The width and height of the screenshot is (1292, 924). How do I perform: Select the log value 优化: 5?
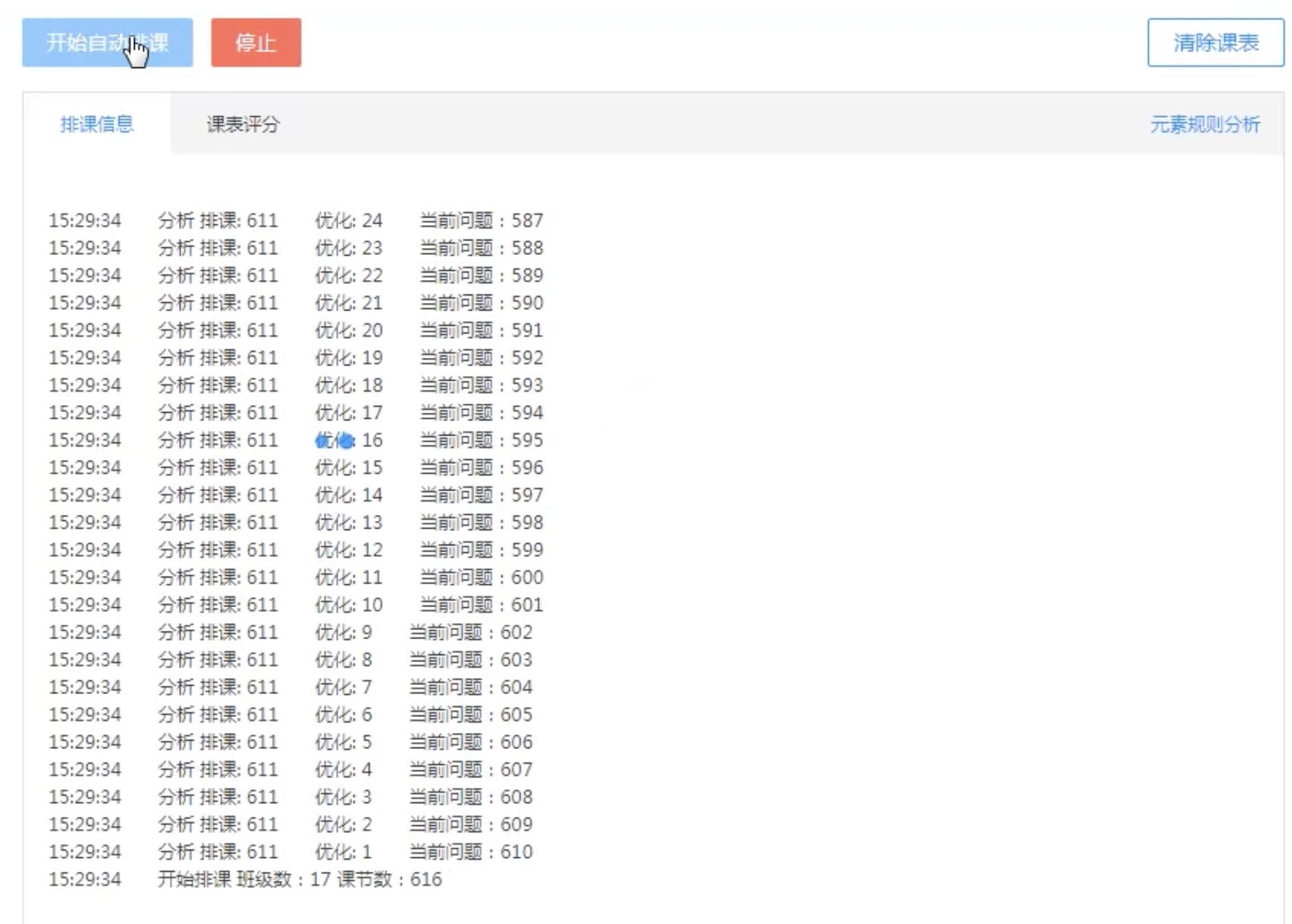(x=343, y=742)
